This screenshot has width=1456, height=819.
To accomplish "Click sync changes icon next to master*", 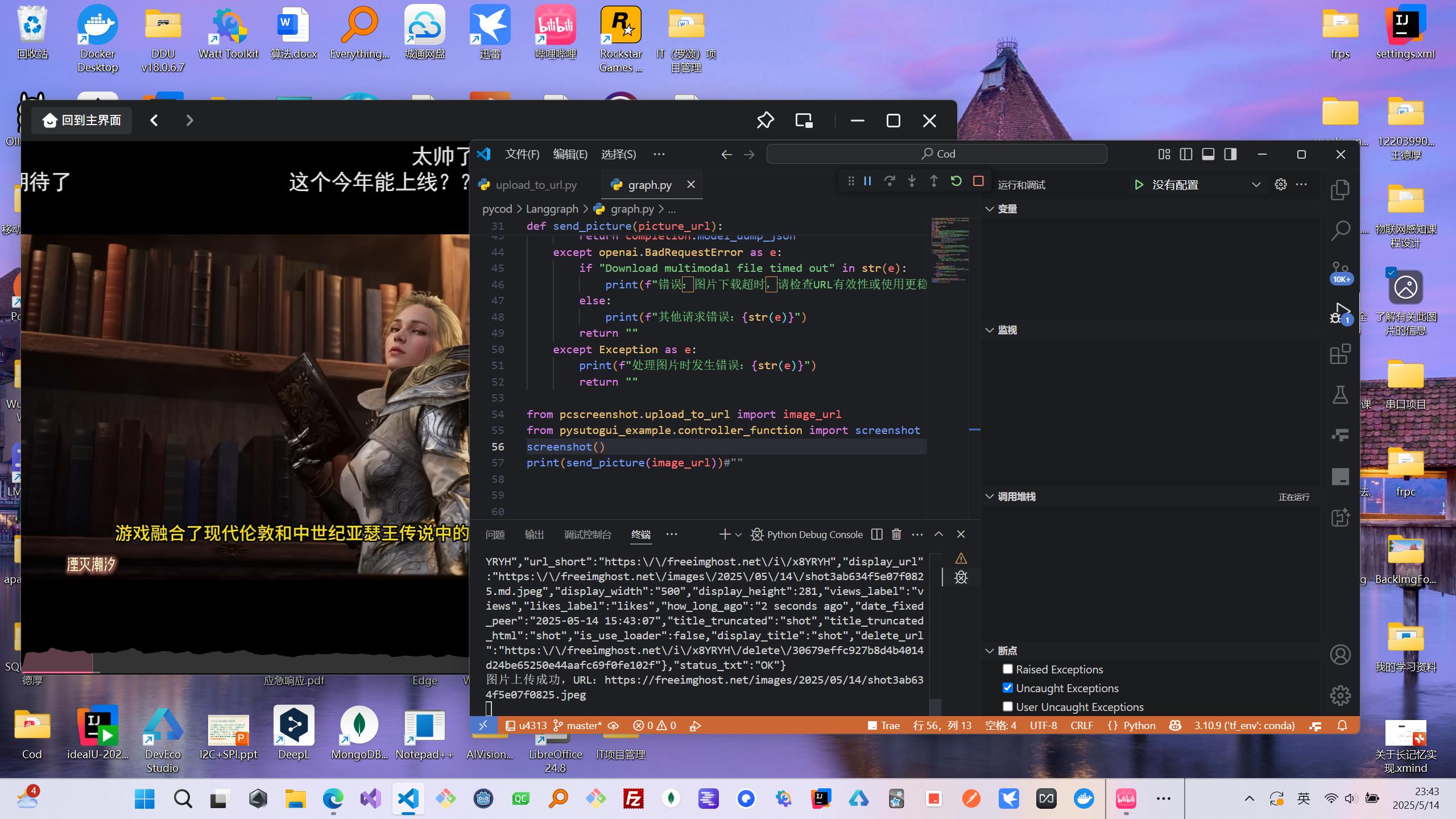I will pos(613,725).
